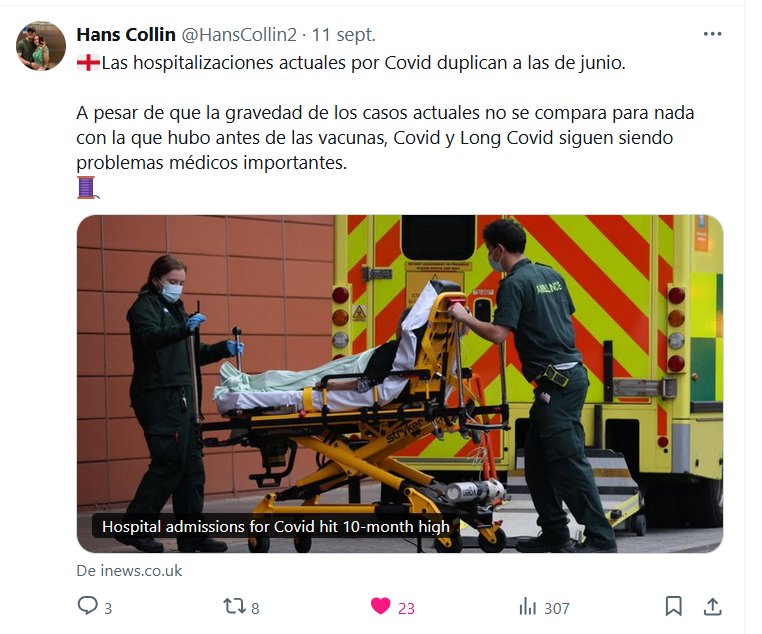Click the 8 reposts count
Screen dimensions: 762x634
[255, 608]
